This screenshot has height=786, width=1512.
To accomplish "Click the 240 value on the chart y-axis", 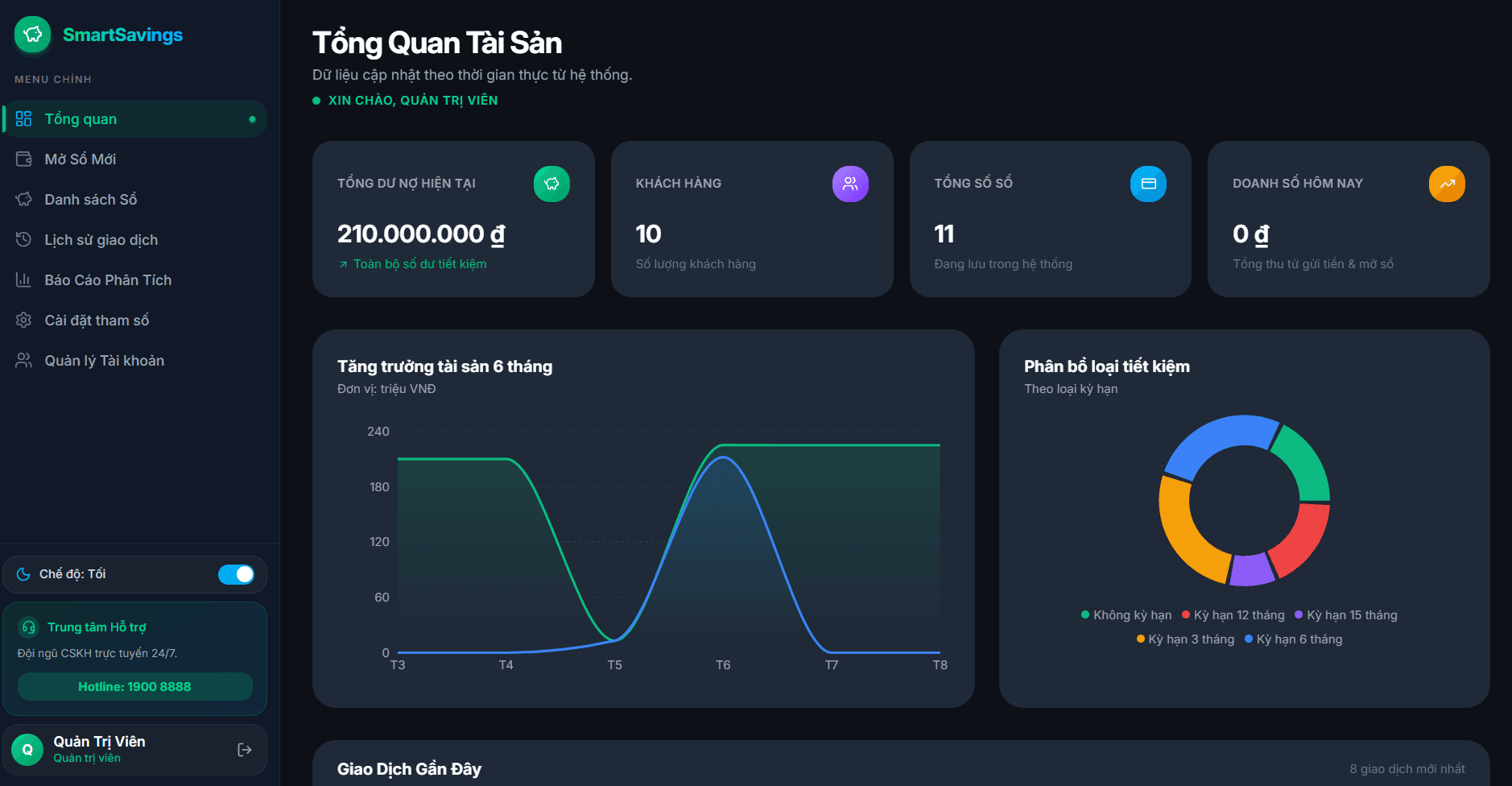I will point(378,432).
